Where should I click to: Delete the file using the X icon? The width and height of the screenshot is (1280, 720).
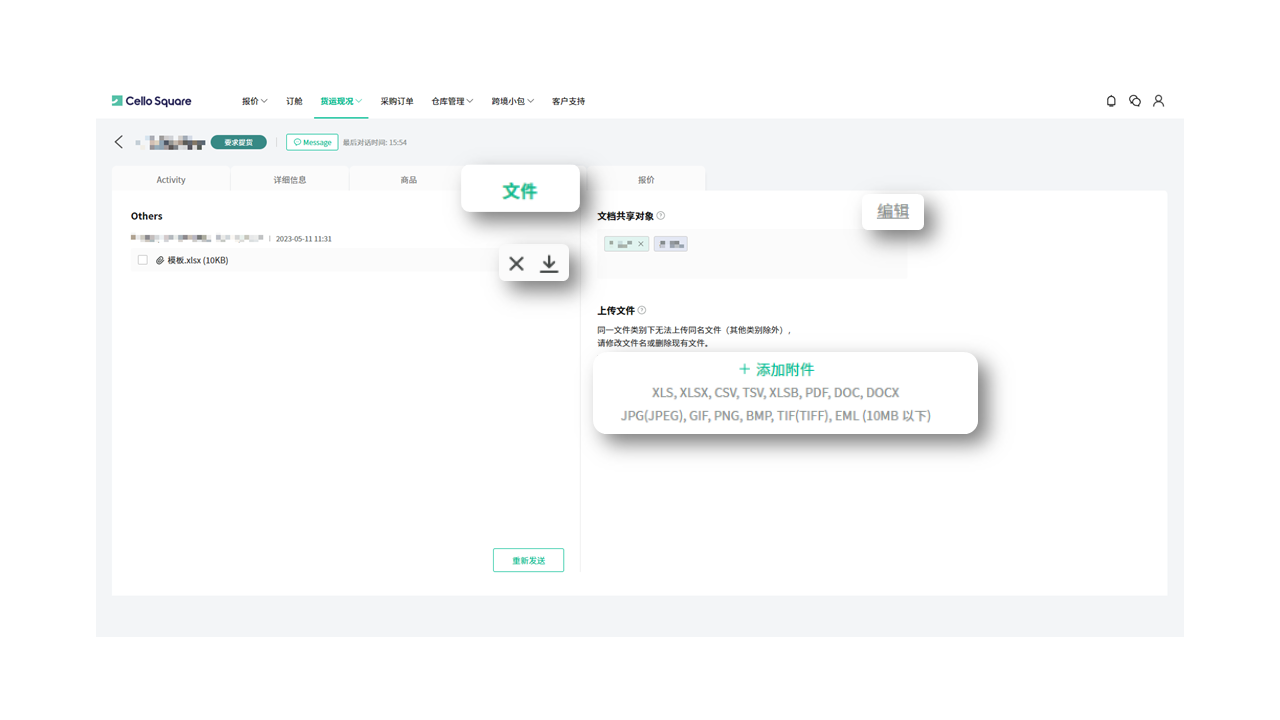coord(516,263)
